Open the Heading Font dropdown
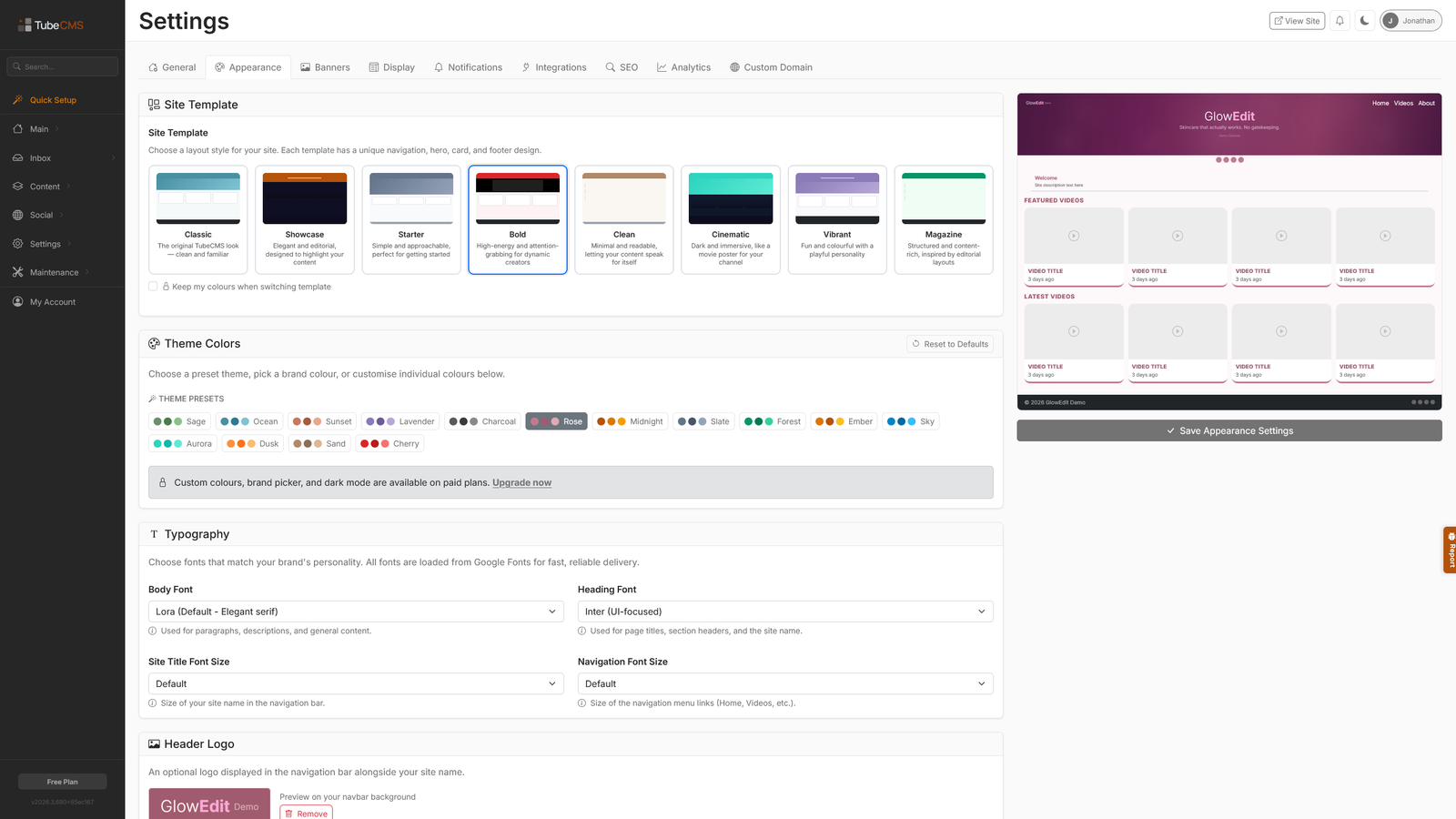The height and width of the screenshot is (819, 1456). click(x=784, y=611)
